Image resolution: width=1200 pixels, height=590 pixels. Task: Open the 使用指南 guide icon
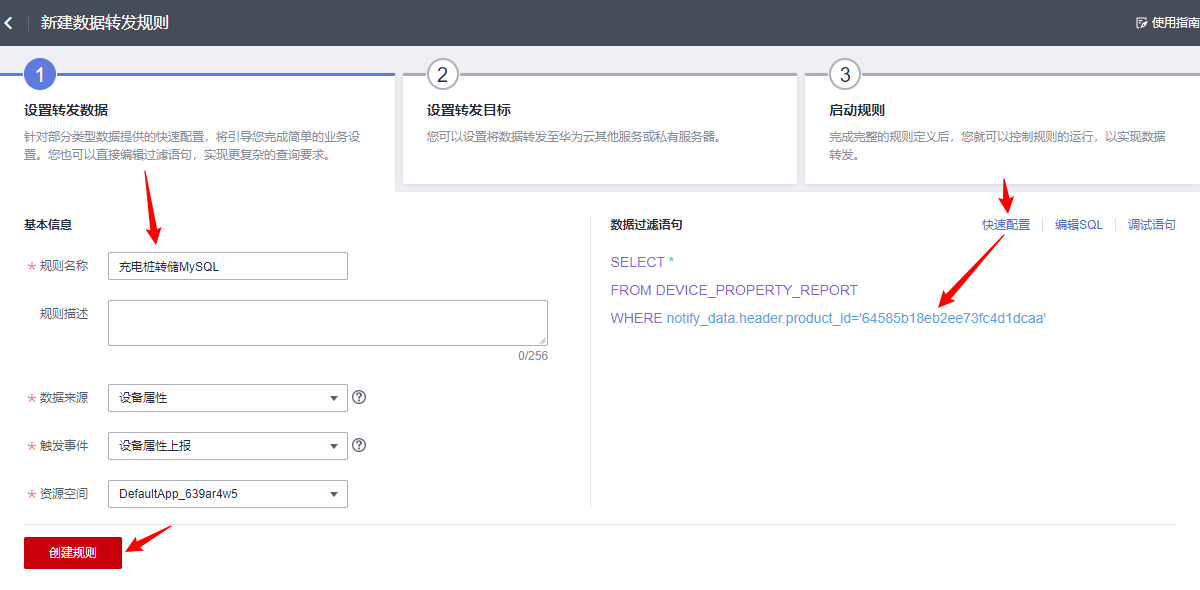click(1142, 22)
